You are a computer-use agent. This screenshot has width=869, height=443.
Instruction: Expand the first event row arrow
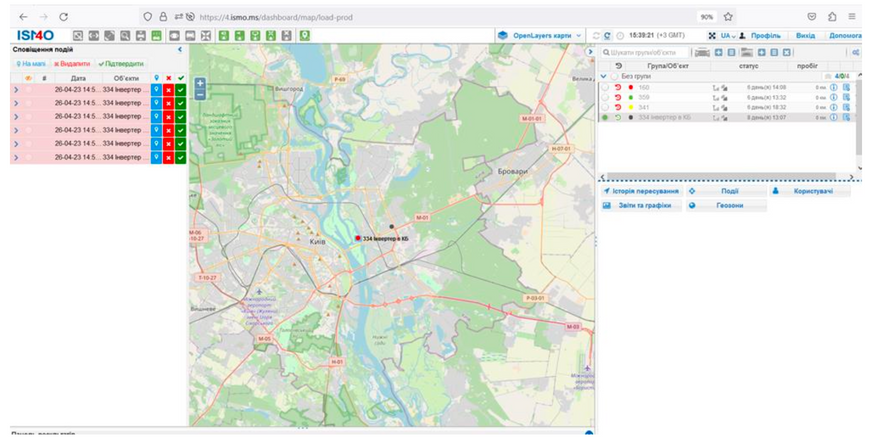click(16, 89)
